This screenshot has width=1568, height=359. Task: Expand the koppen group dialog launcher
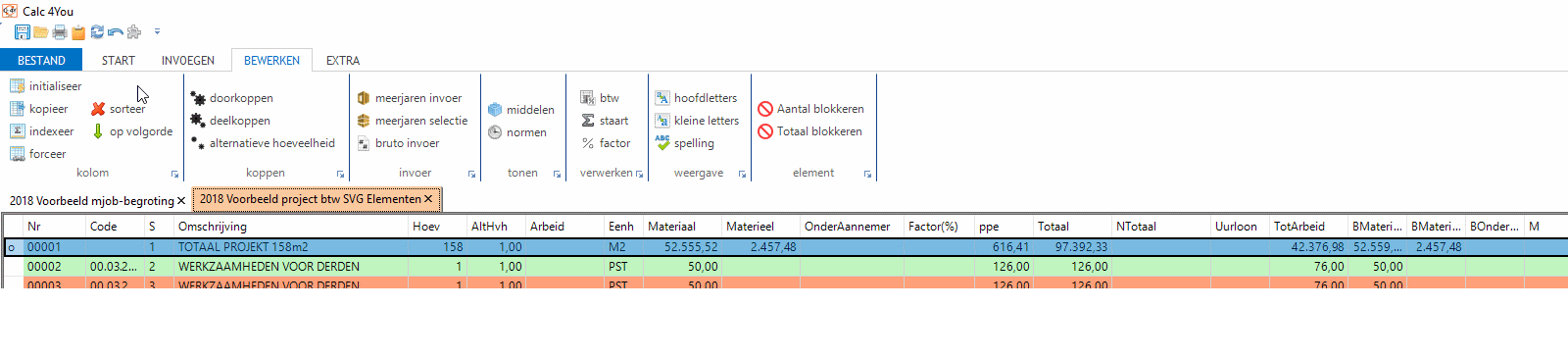341,174
